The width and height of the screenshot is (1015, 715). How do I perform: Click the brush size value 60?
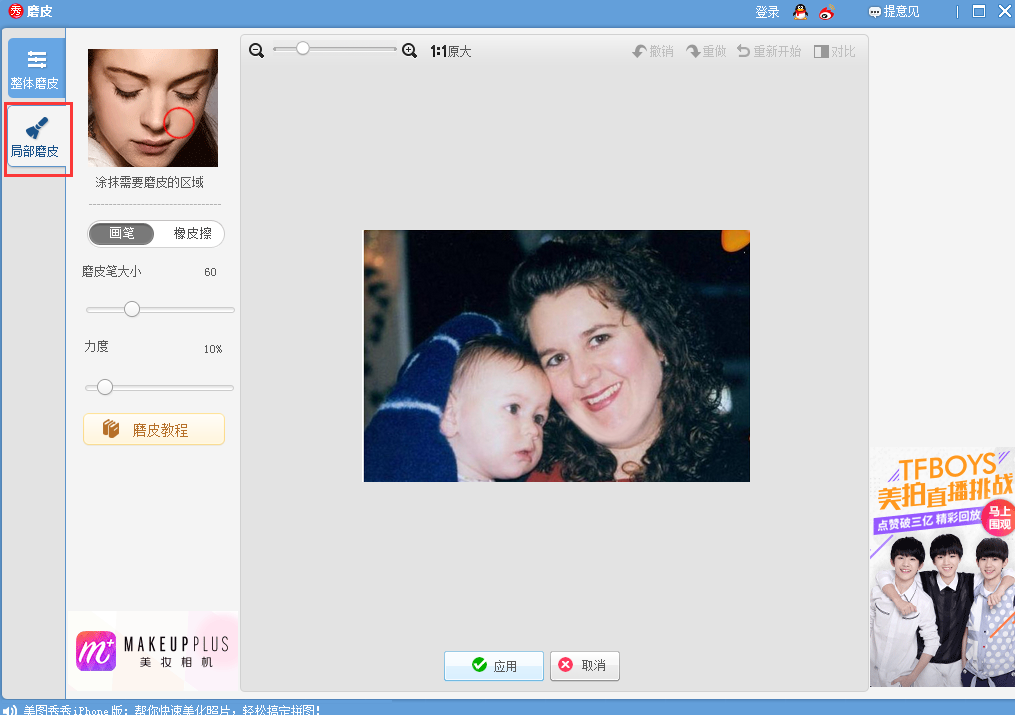210,272
